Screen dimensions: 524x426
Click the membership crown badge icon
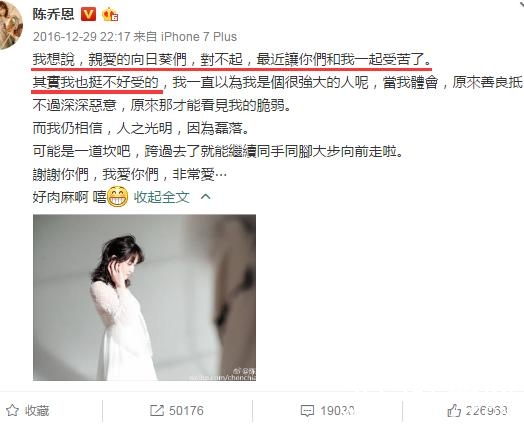pyautogui.click(x=110, y=14)
